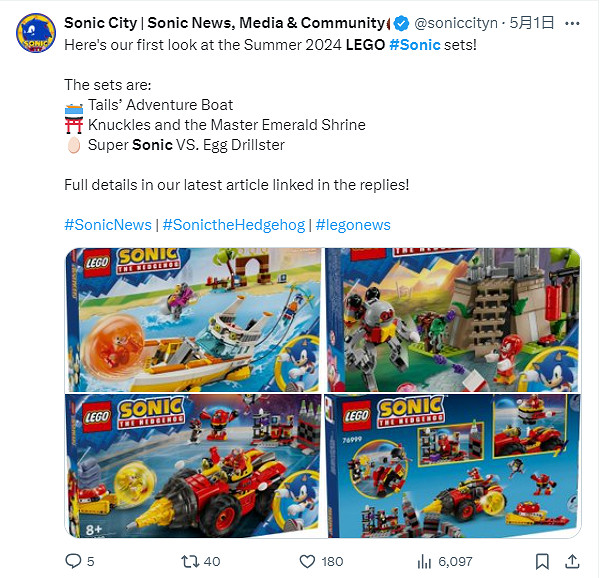Open the #SonictheHedgehog hashtag
This screenshot has height=578, width=600.
(x=234, y=225)
